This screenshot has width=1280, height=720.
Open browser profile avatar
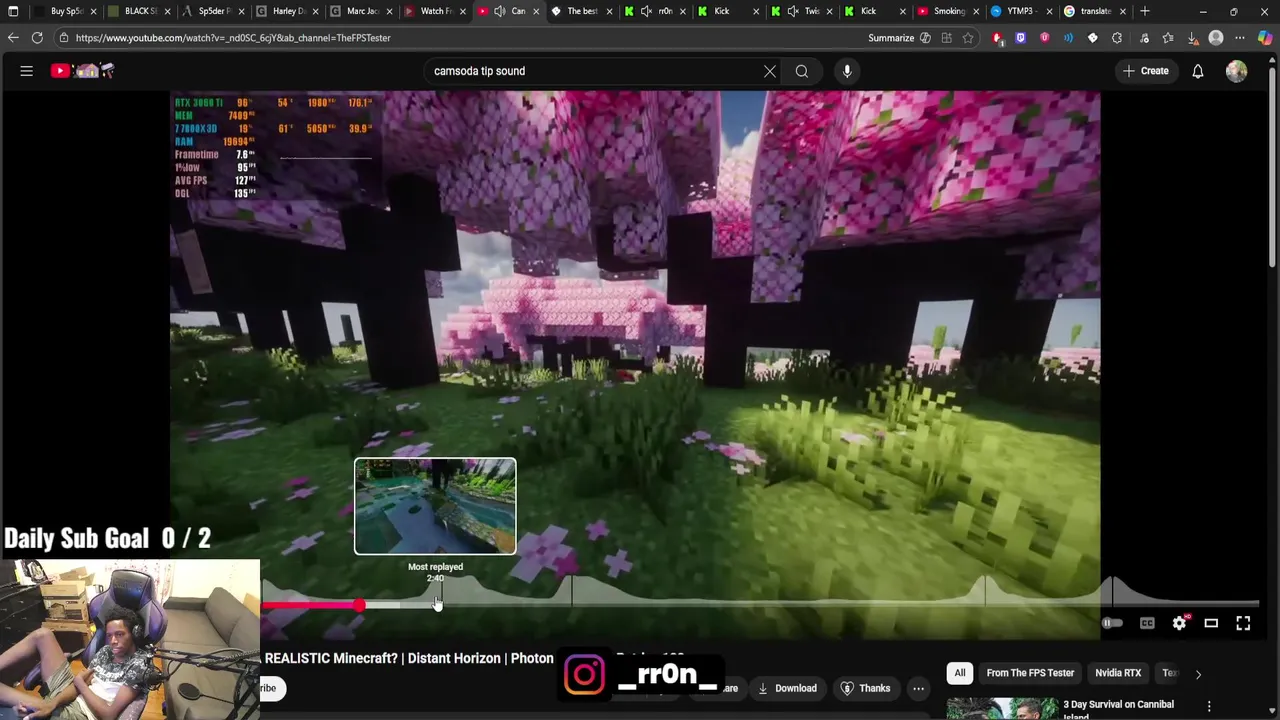[x=1216, y=38]
